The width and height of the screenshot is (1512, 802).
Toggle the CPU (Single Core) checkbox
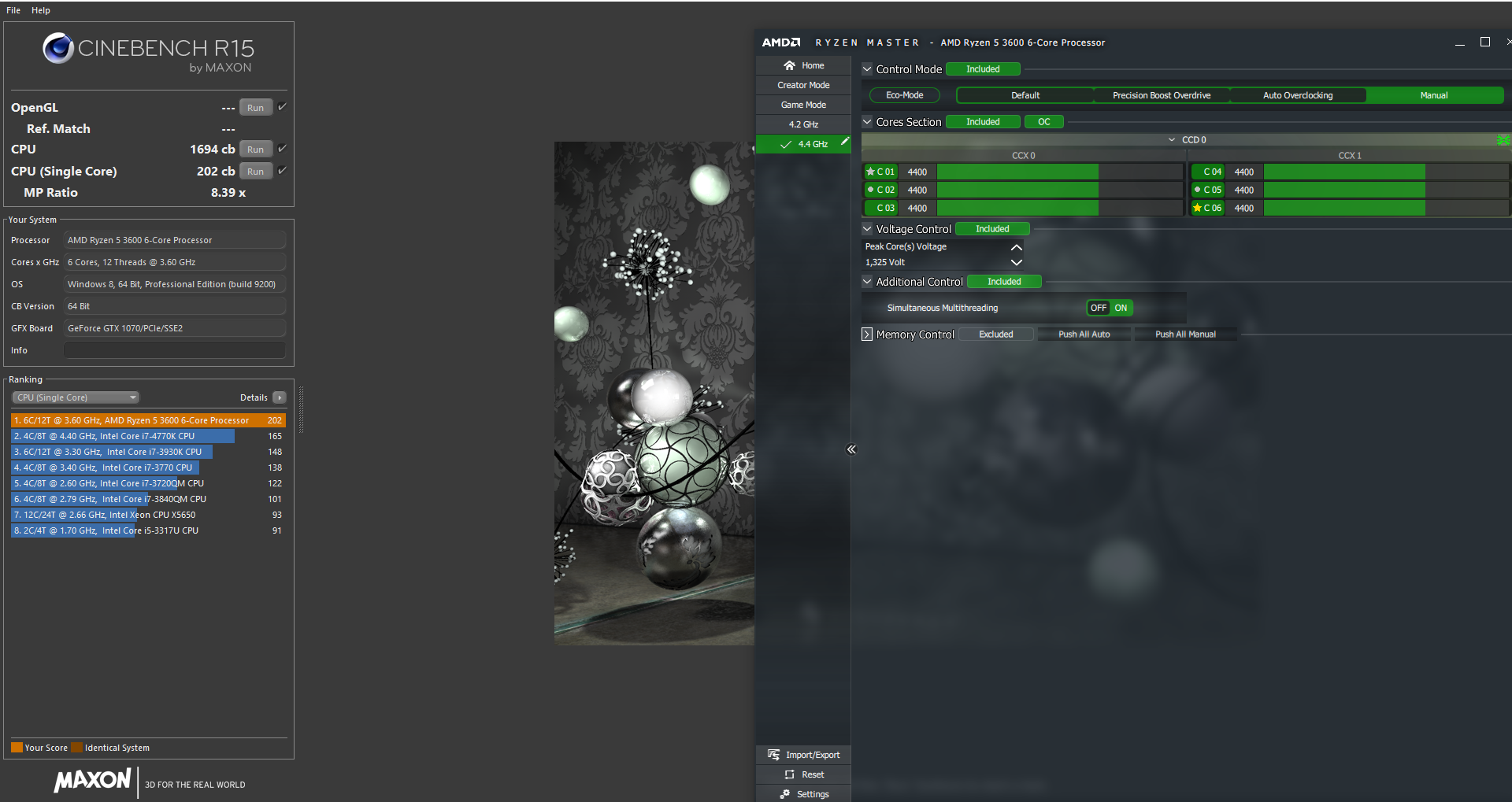click(x=282, y=171)
